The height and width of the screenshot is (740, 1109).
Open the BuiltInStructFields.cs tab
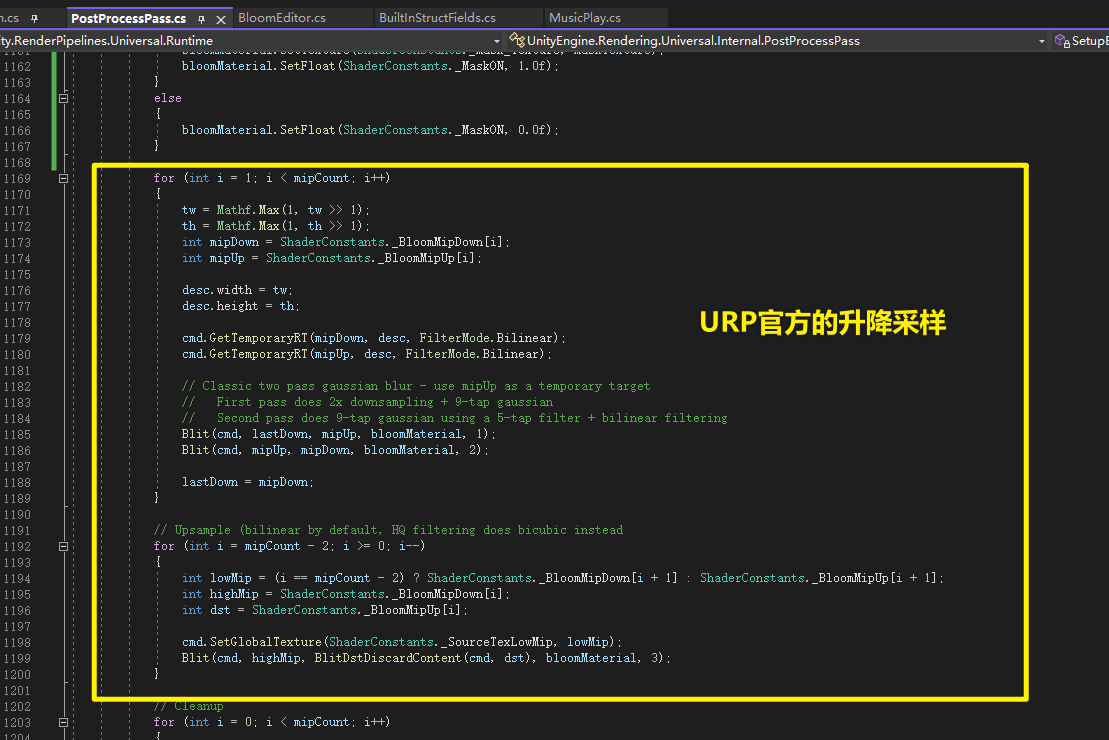[438, 16]
